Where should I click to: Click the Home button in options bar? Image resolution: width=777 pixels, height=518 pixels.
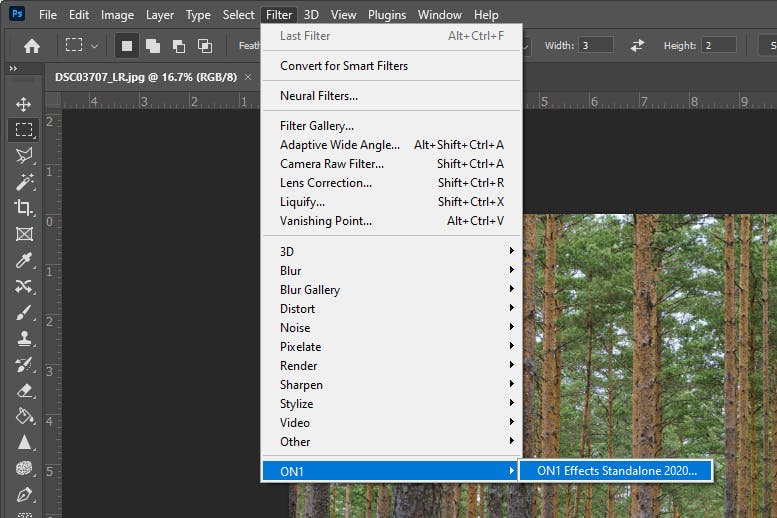point(32,46)
